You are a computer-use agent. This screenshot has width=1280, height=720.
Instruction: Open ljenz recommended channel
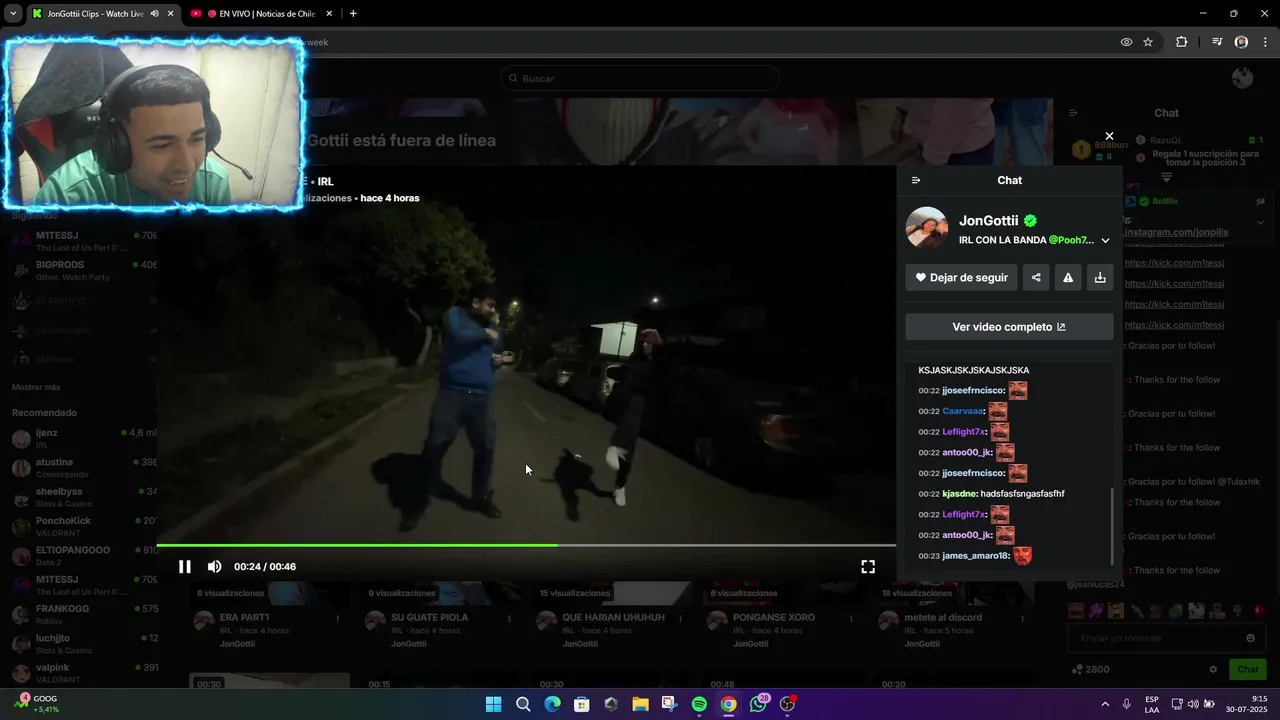(84, 438)
